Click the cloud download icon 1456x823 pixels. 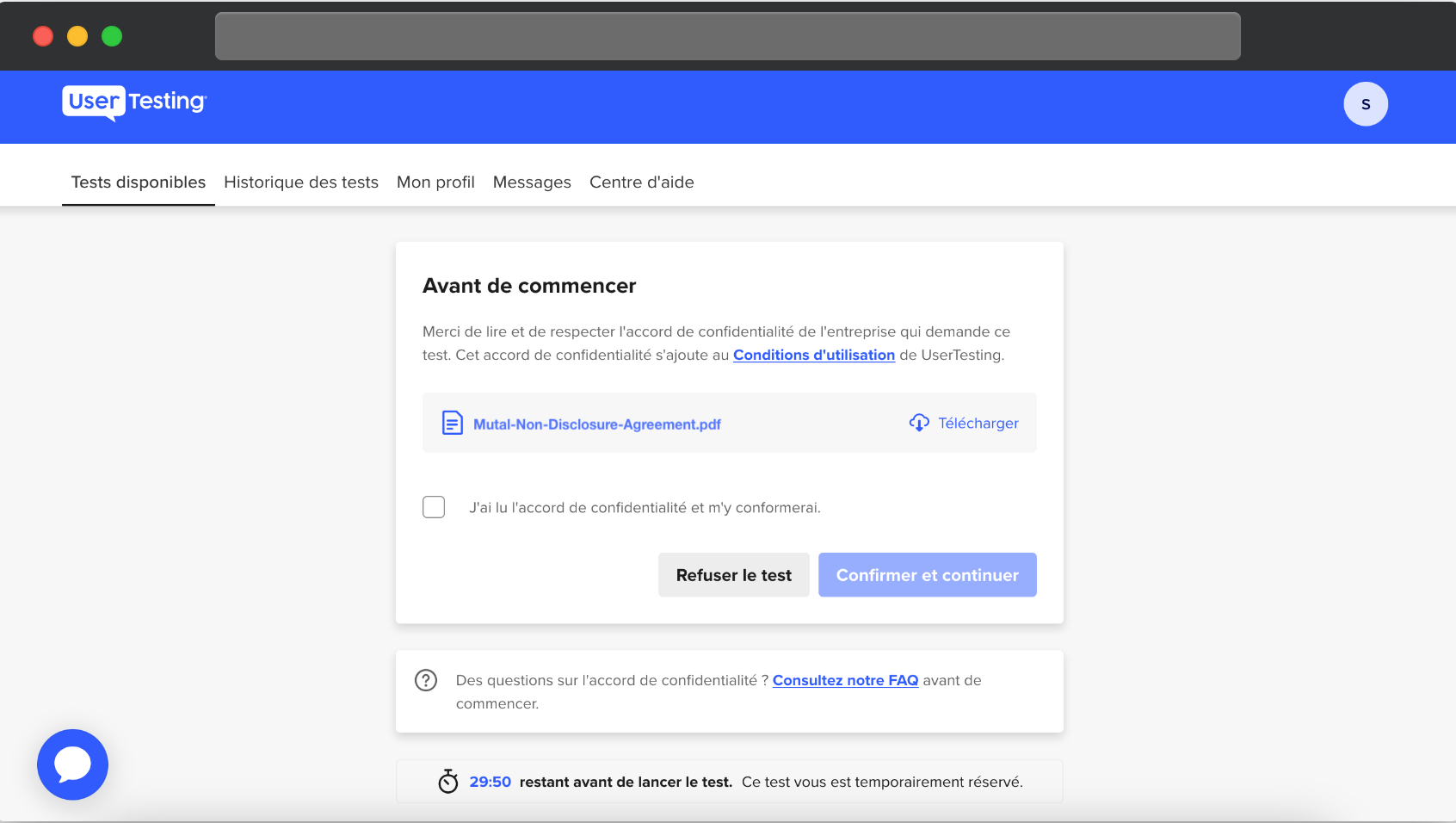coord(919,423)
